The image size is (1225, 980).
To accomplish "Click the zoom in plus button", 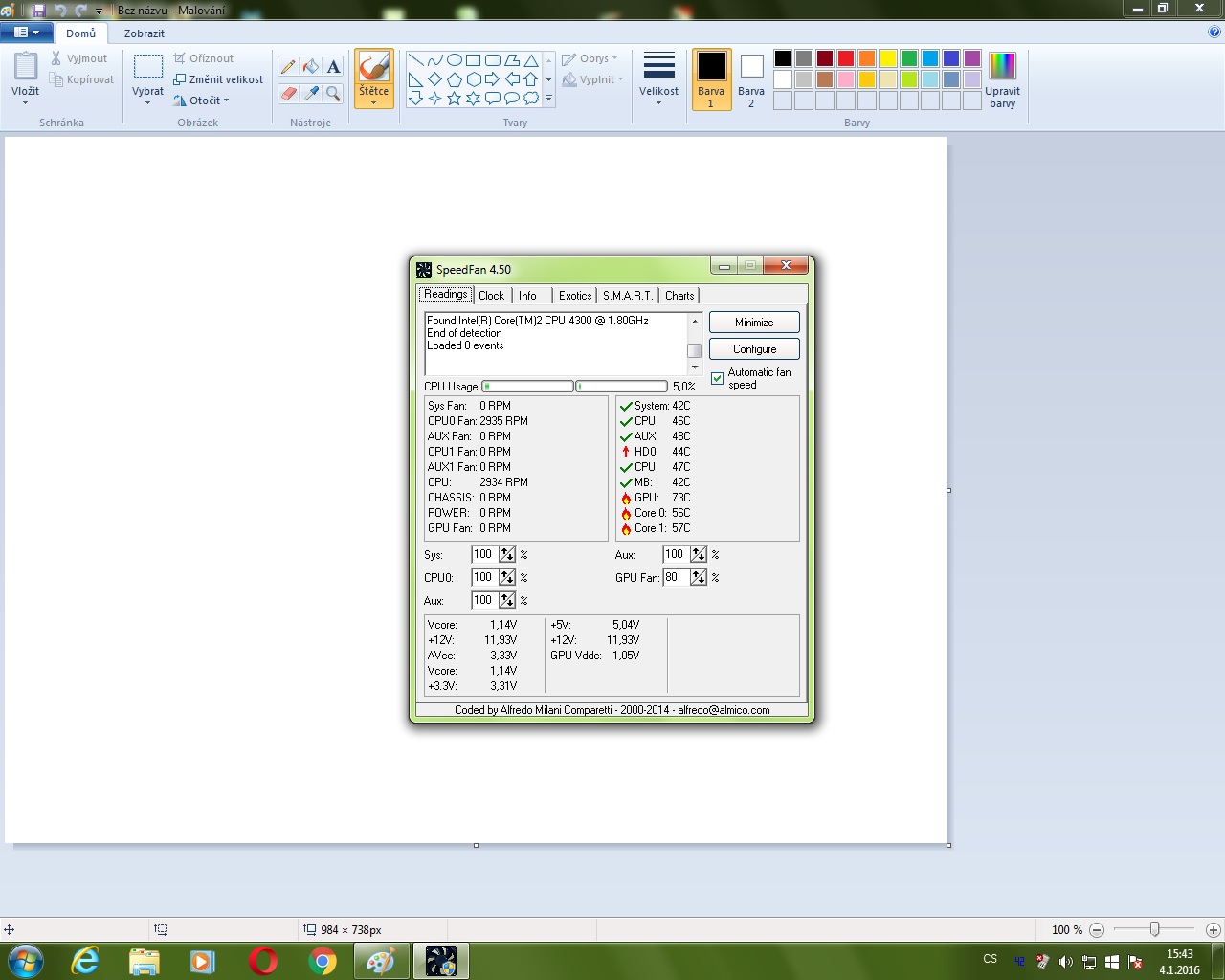I will click(1213, 929).
